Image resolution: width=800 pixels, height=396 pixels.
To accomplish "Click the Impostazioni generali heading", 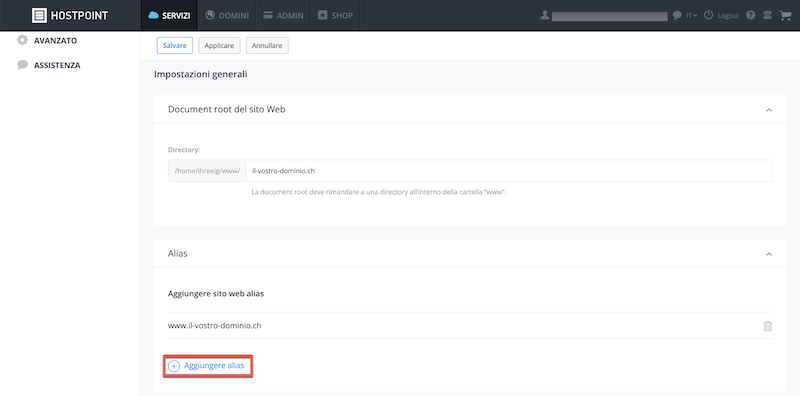I will coord(201,75).
